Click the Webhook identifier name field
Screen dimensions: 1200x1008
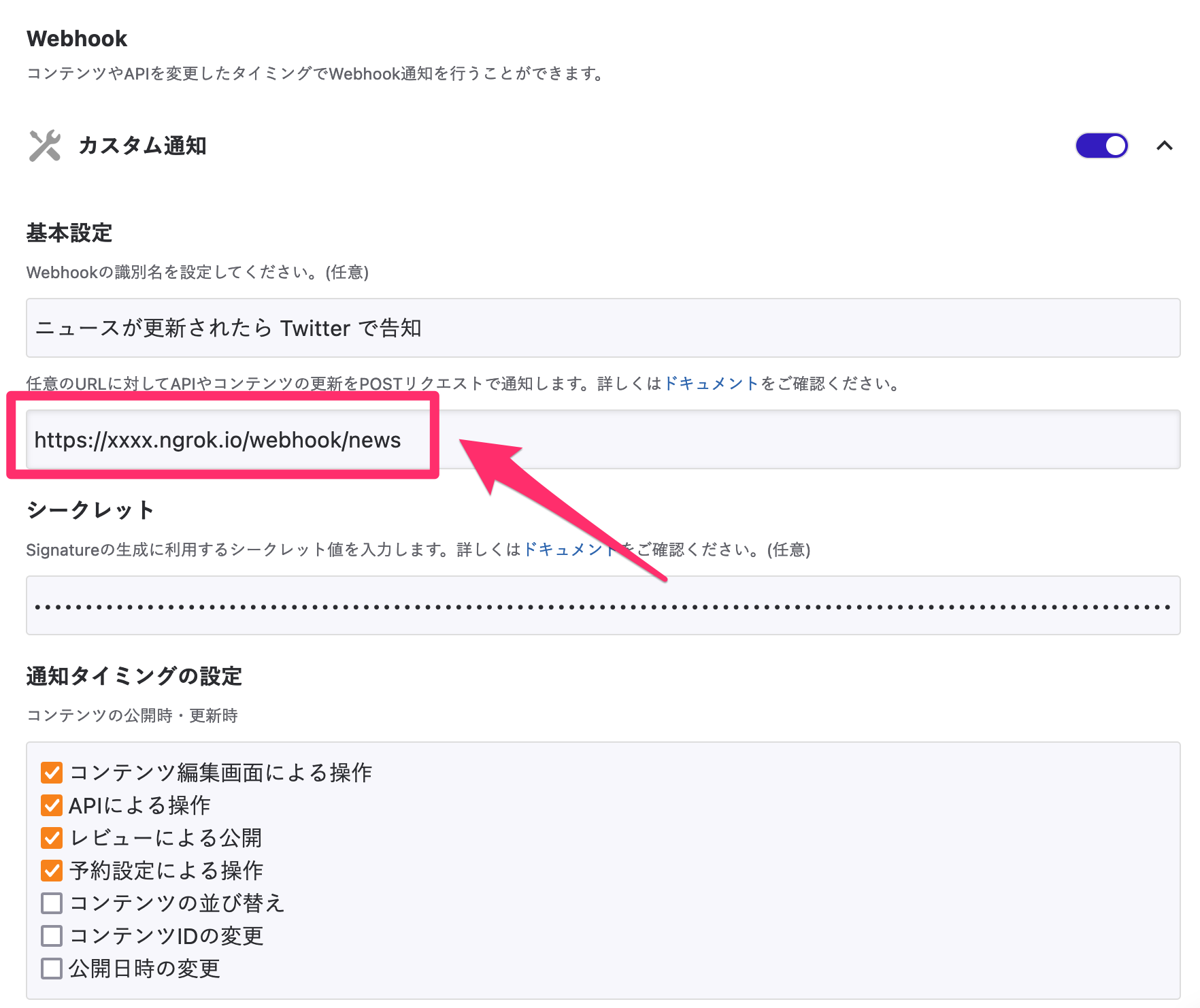(x=603, y=328)
